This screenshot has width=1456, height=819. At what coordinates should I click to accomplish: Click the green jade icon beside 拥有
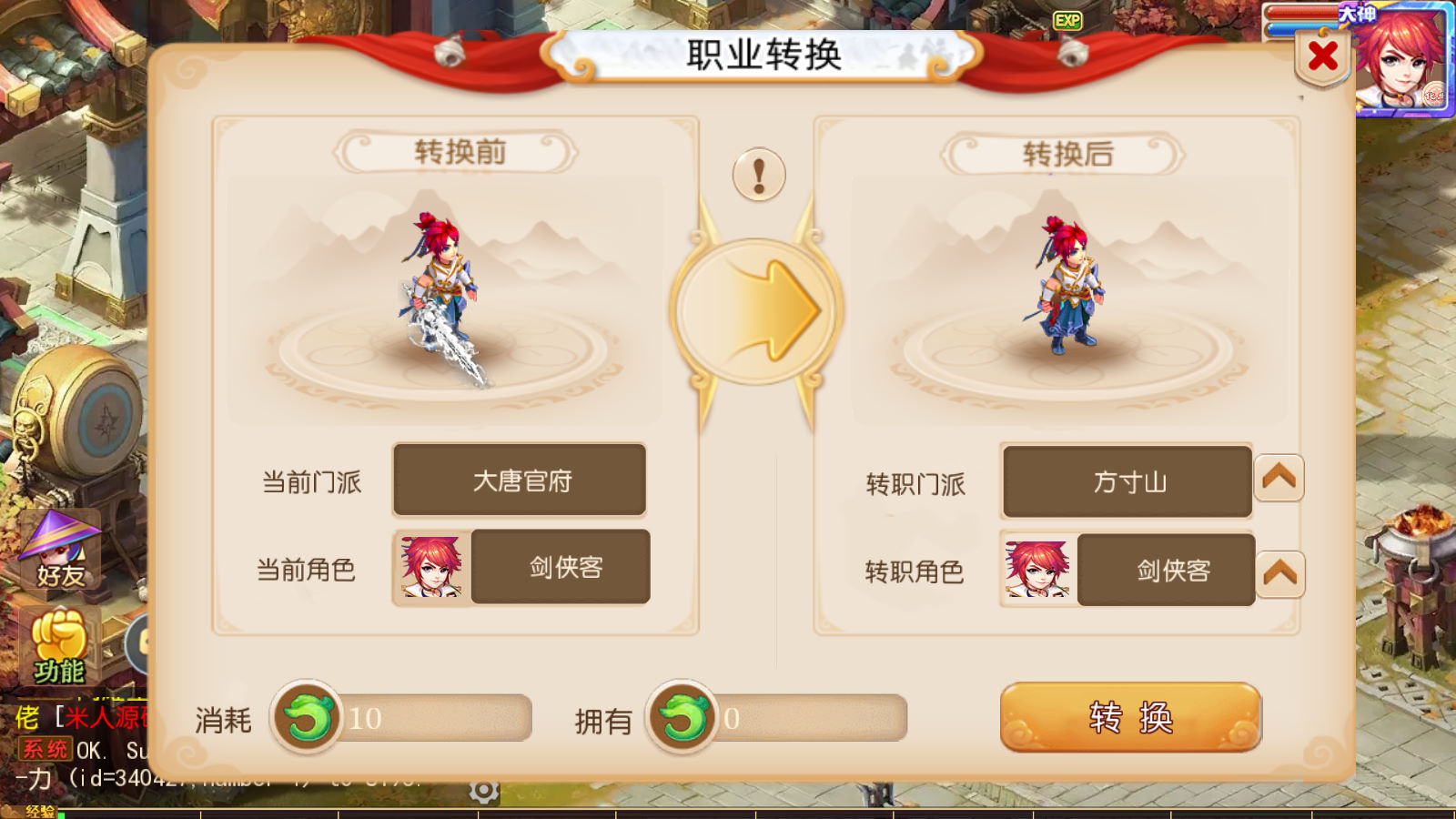682,718
